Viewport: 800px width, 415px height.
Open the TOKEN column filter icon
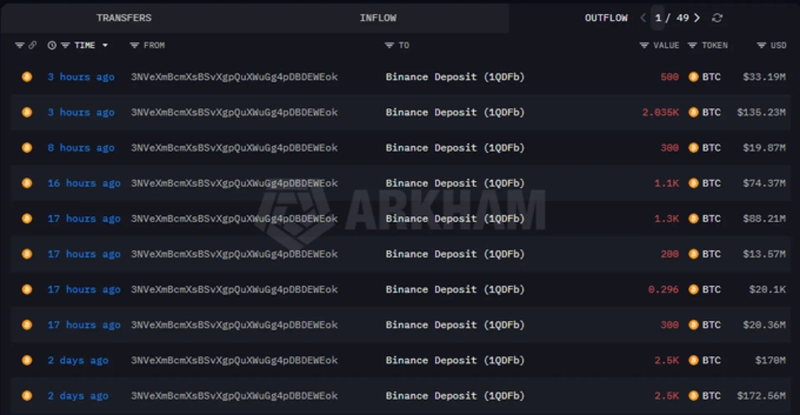pos(692,46)
